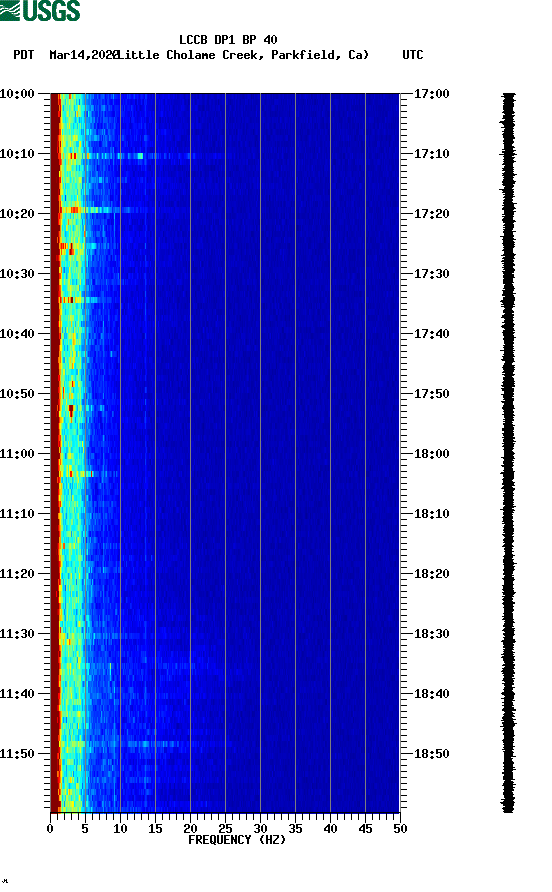This screenshot has width=552, height=892.
Task: Click the 10:20 PDT time label
Action: coord(17,214)
